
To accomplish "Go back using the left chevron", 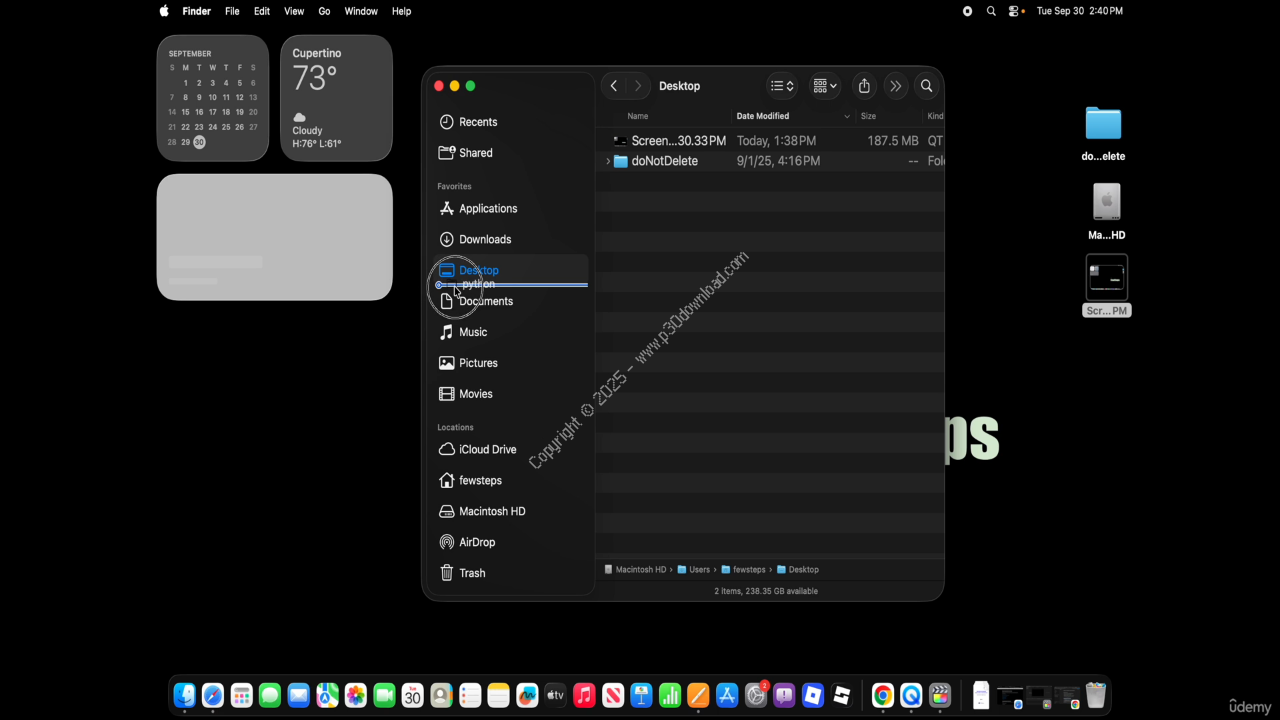I will click(x=614, y=86).
